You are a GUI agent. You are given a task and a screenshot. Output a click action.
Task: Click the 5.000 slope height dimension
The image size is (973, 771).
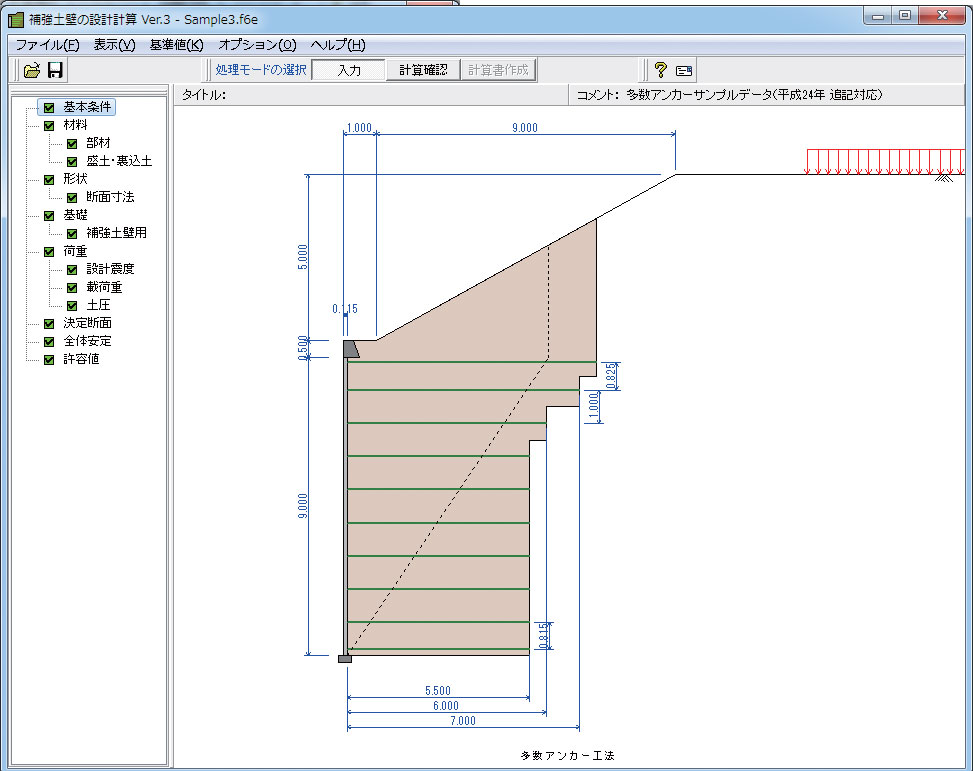tap(303, 257)
